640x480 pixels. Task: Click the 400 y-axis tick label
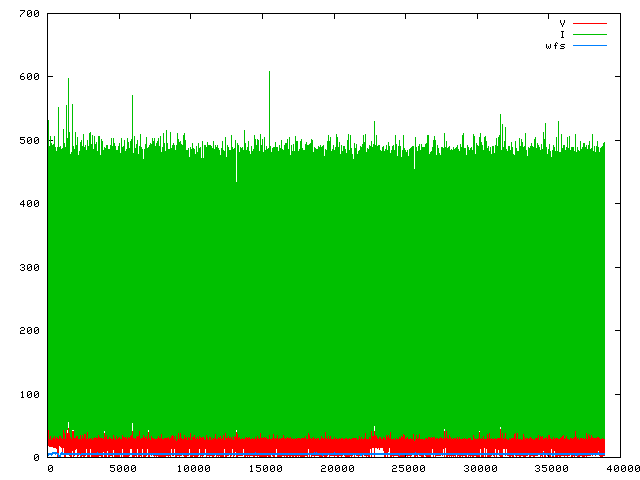(29, 204)
